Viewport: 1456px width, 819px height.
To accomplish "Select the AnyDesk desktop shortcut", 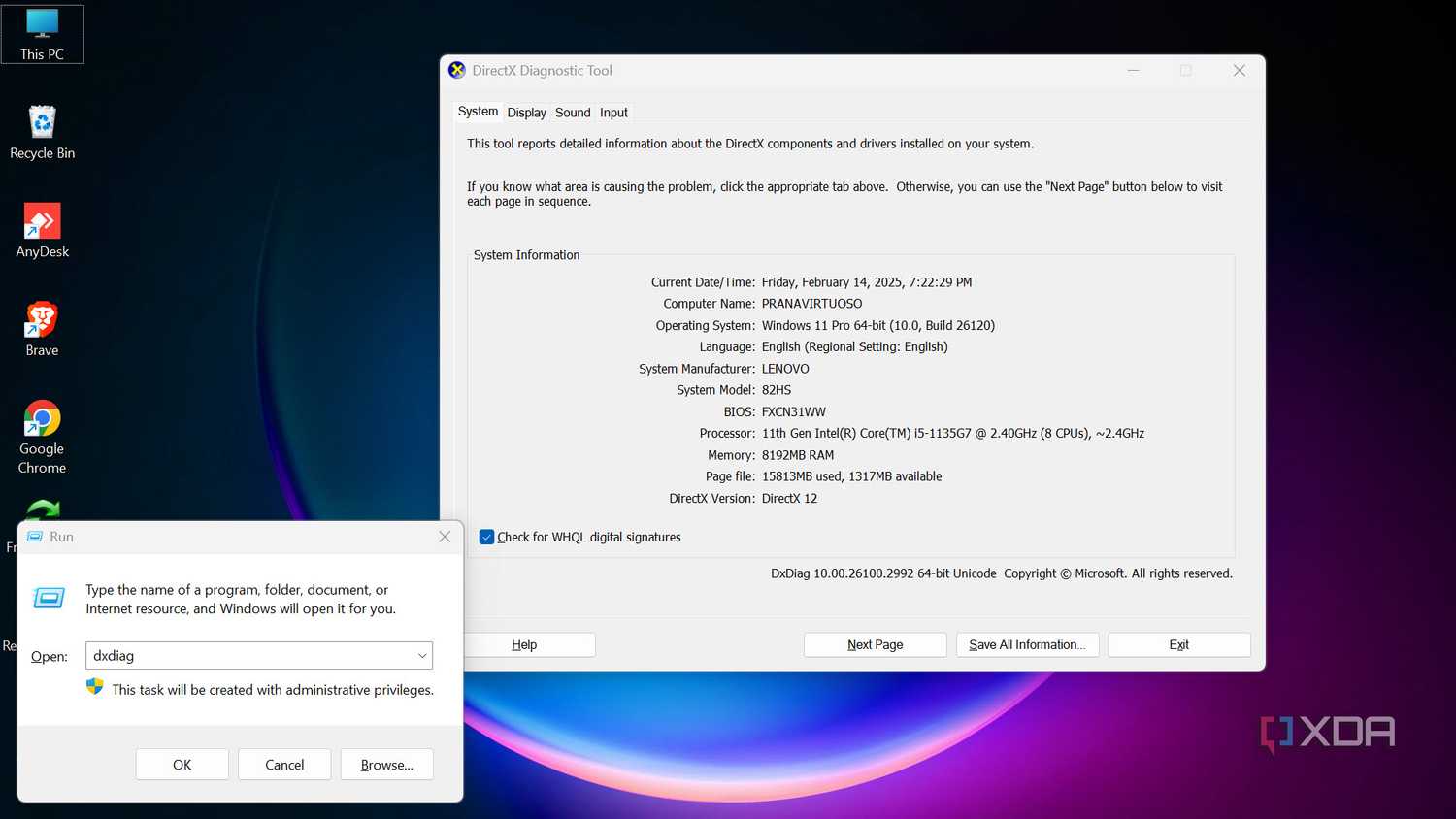I will (42, 231).
